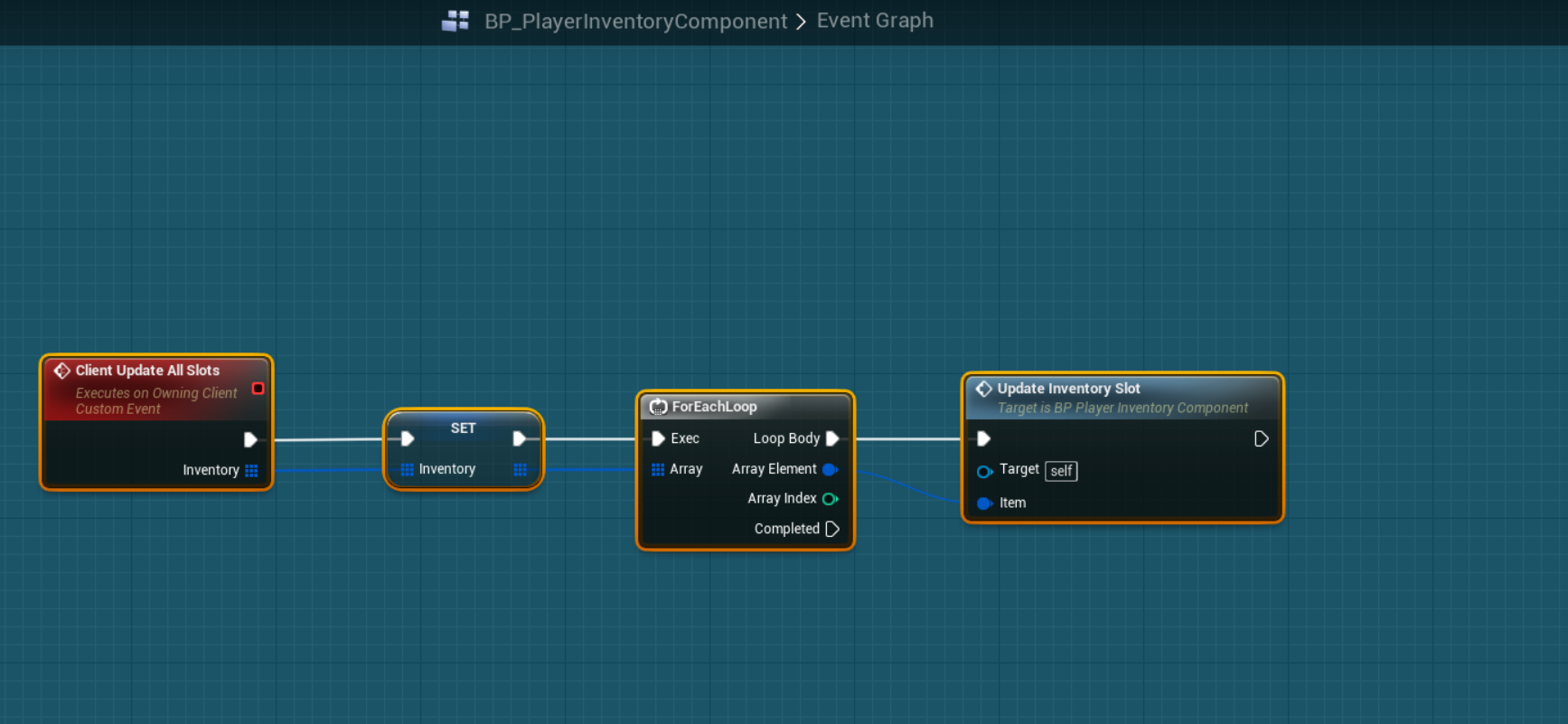Image resolution: width=1568 pixels, height=724 pixels.
Task: Click the ForEachLoop Exec input pin
Action: [x=658, y=438]
